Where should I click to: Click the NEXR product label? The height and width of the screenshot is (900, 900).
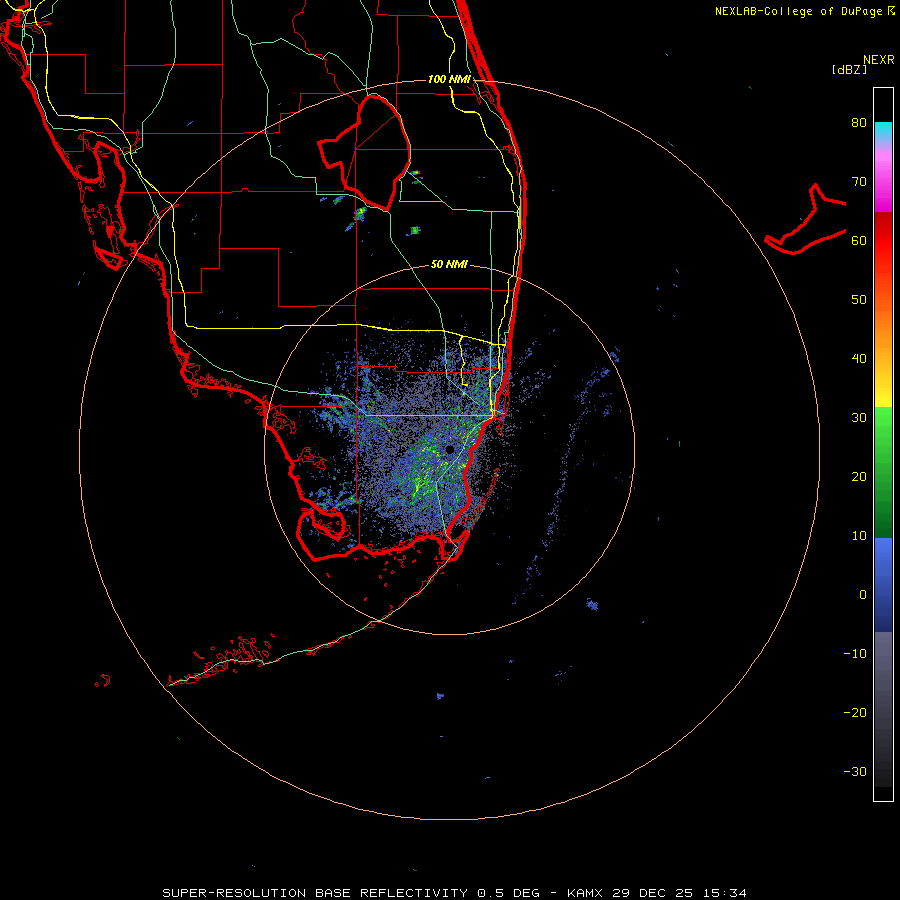[878, 59]
